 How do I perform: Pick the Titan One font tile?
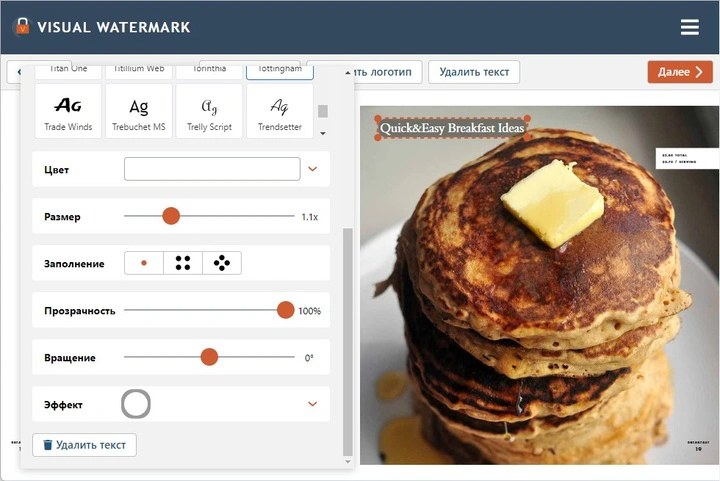pos(68,72)
